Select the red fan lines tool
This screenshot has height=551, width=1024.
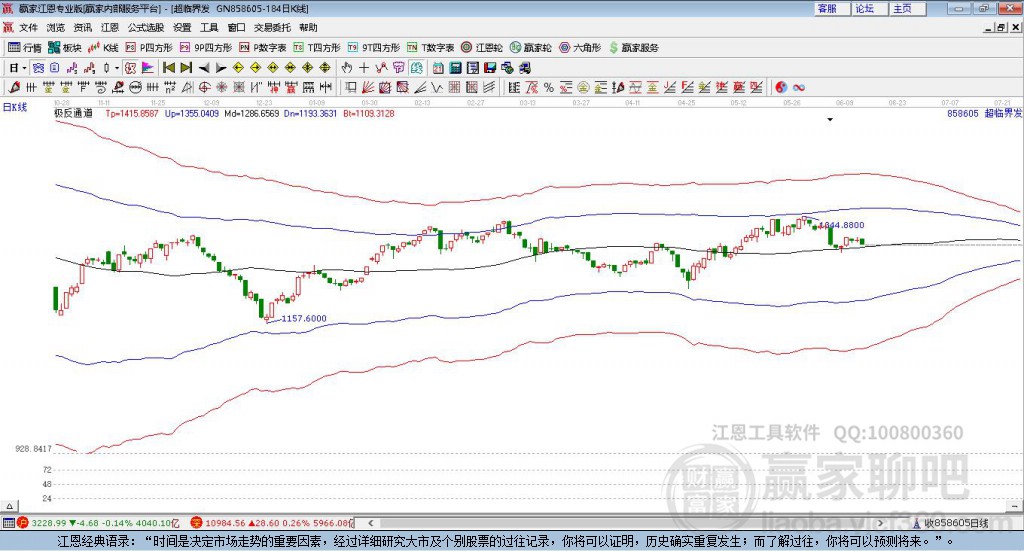coord(368,87)
